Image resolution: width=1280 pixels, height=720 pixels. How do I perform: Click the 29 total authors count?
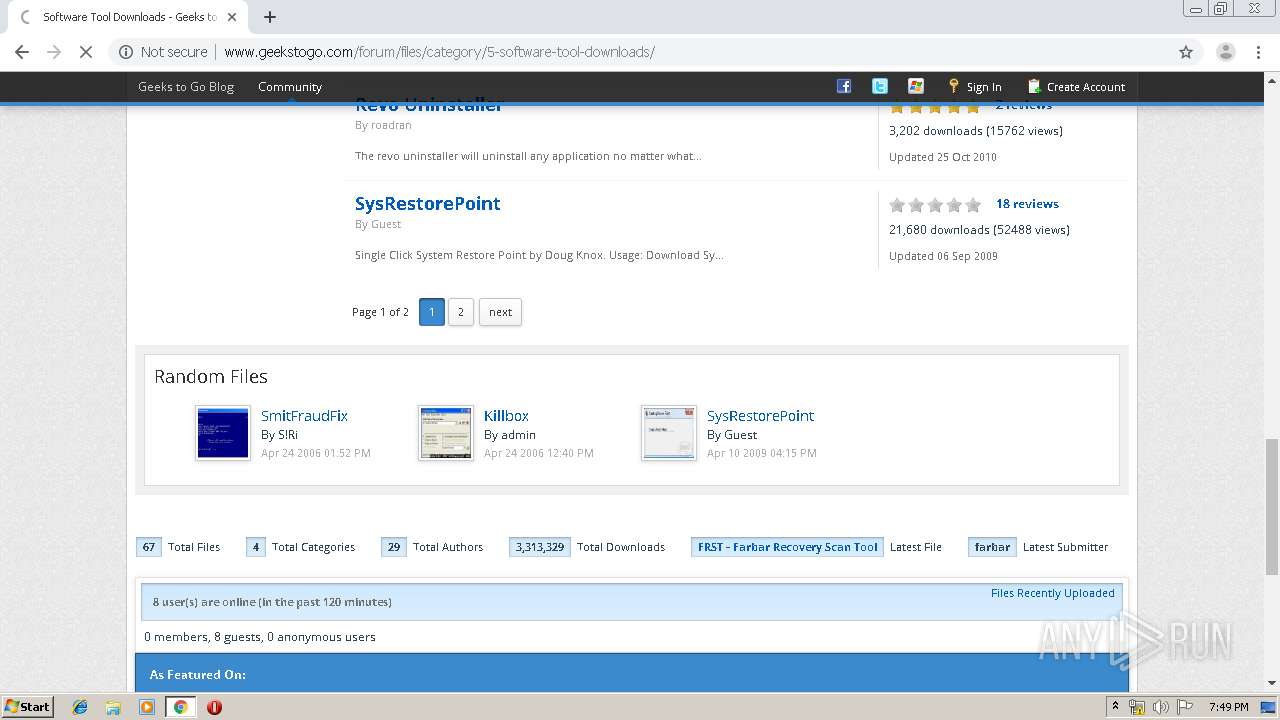[394, 547]
